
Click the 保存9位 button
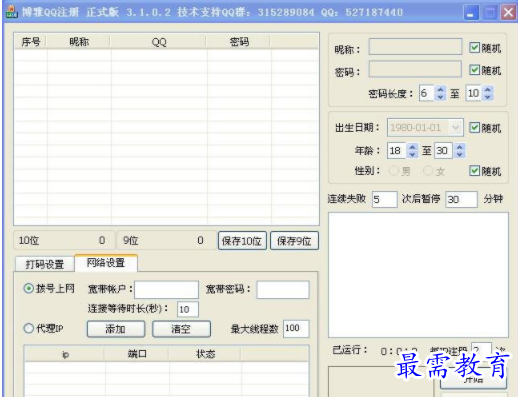(294, 241)
